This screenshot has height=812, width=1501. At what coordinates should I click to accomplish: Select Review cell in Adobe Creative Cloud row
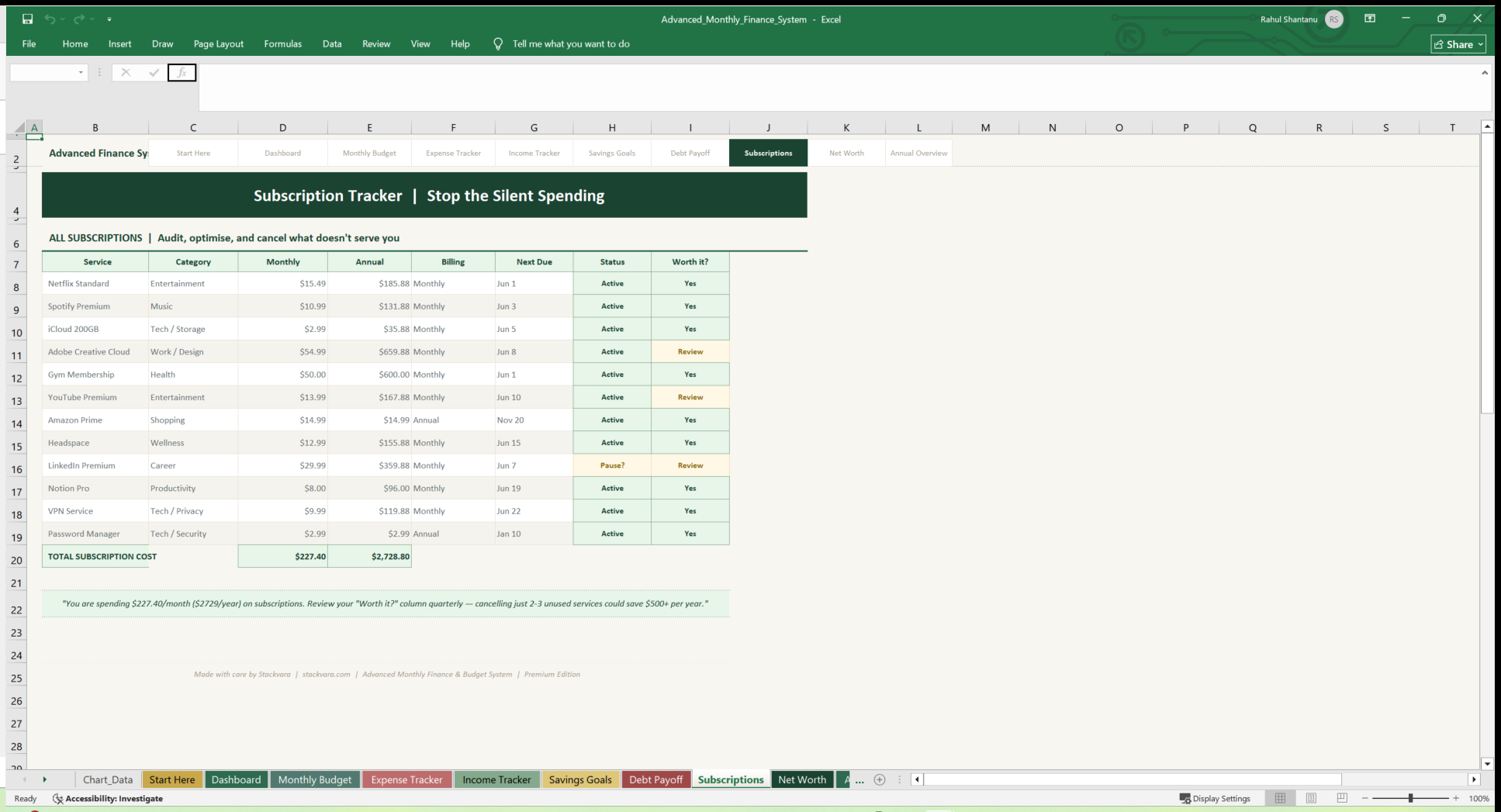[x=690, y=352]
